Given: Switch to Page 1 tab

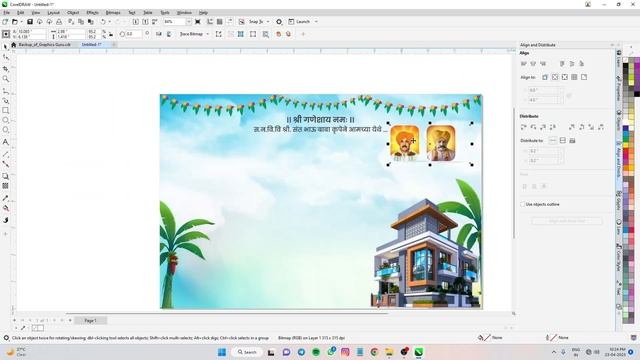Looking at the screenshot, I should pyautogui.click(x=90, y=320).
